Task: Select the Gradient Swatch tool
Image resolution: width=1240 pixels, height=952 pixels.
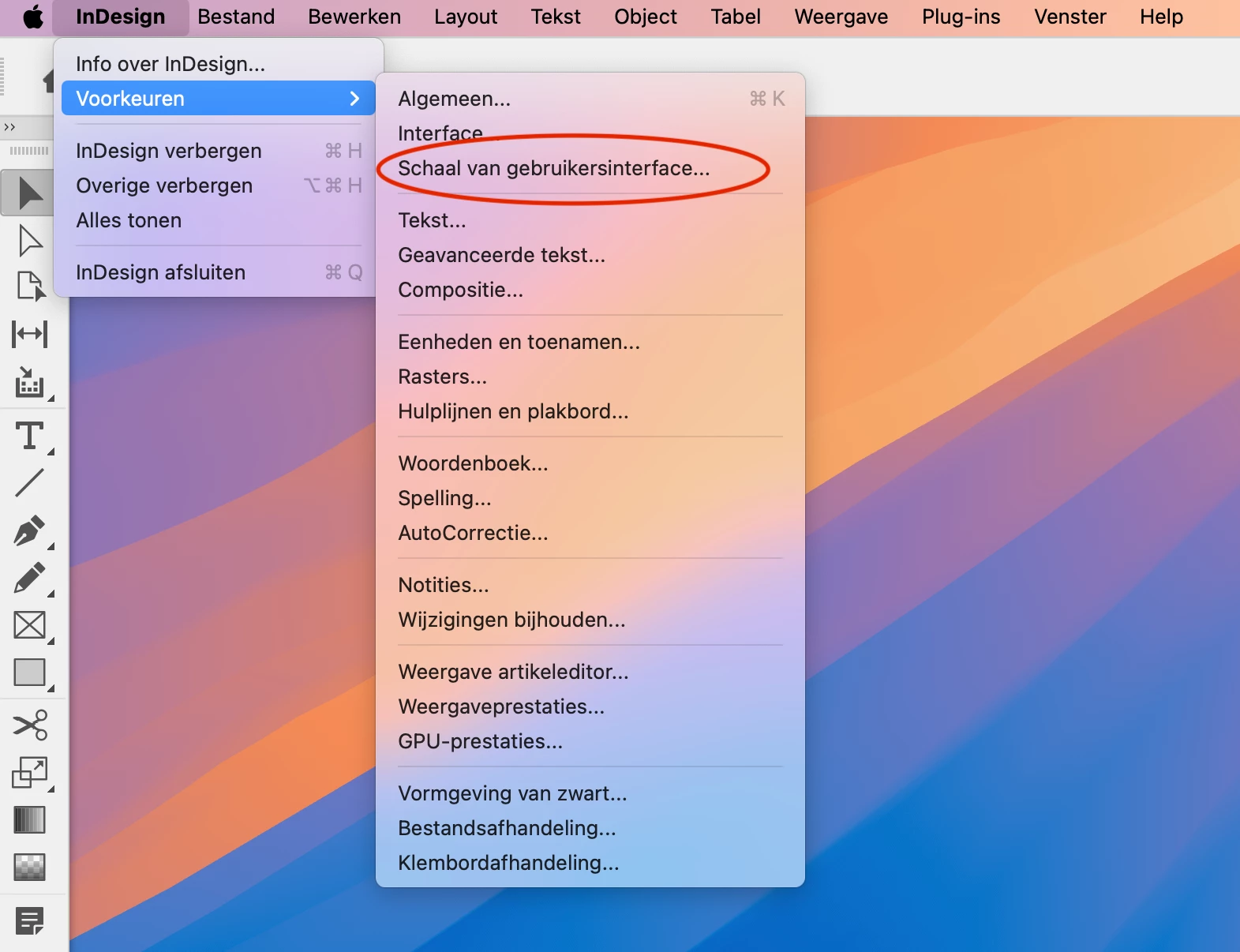Action: pos(31,820)
